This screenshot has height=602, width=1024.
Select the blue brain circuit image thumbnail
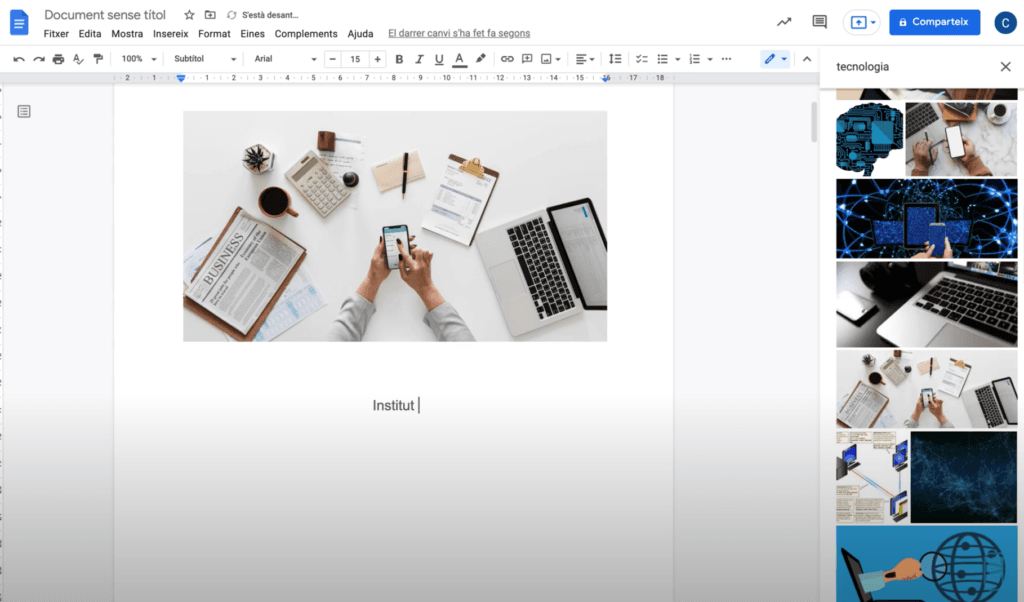(868, 139)
